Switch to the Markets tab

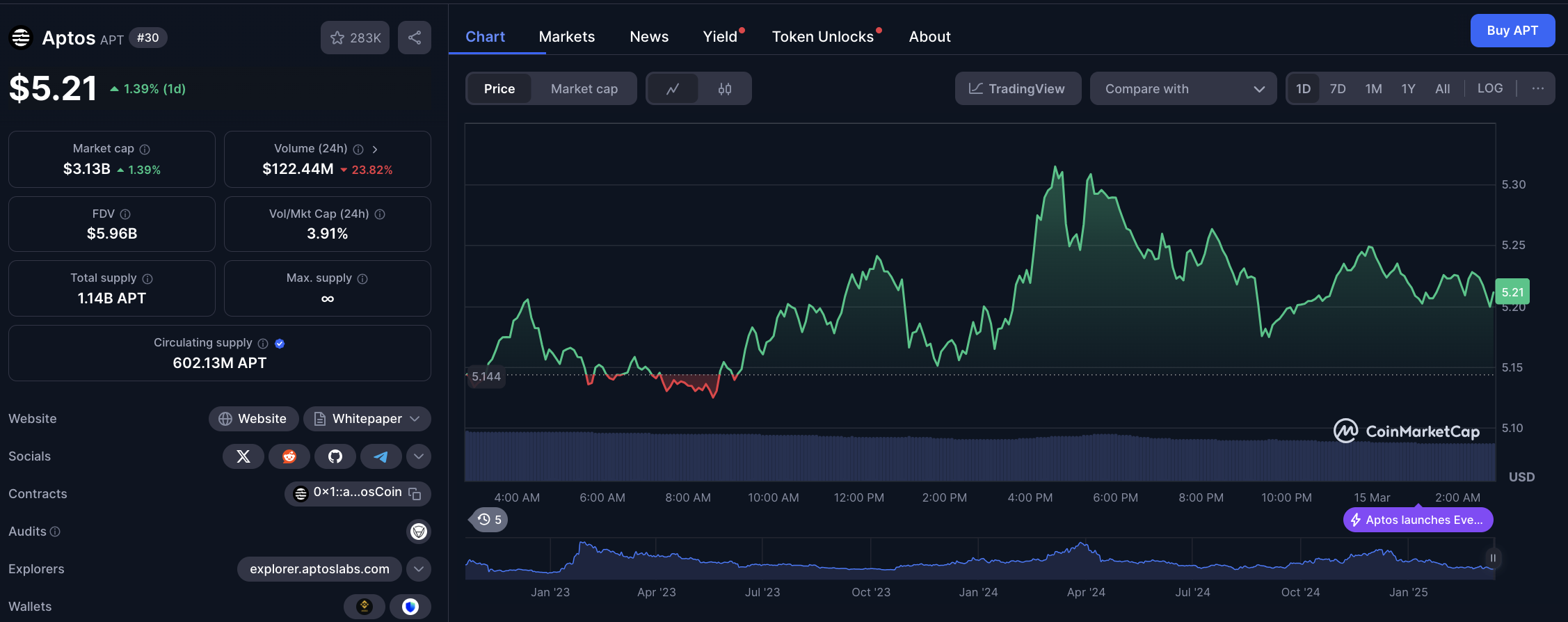pyautogui.click(x=567, y=37)
